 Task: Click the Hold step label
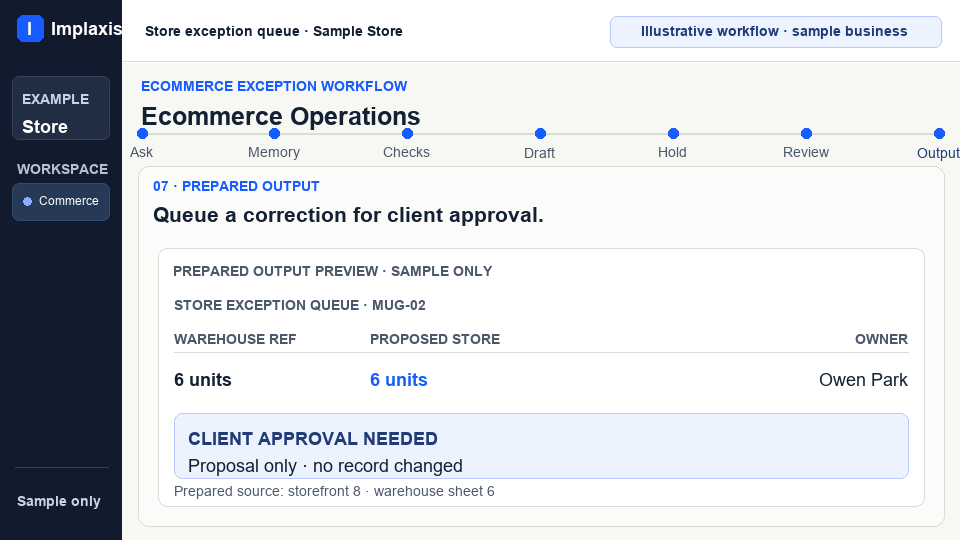672,152
